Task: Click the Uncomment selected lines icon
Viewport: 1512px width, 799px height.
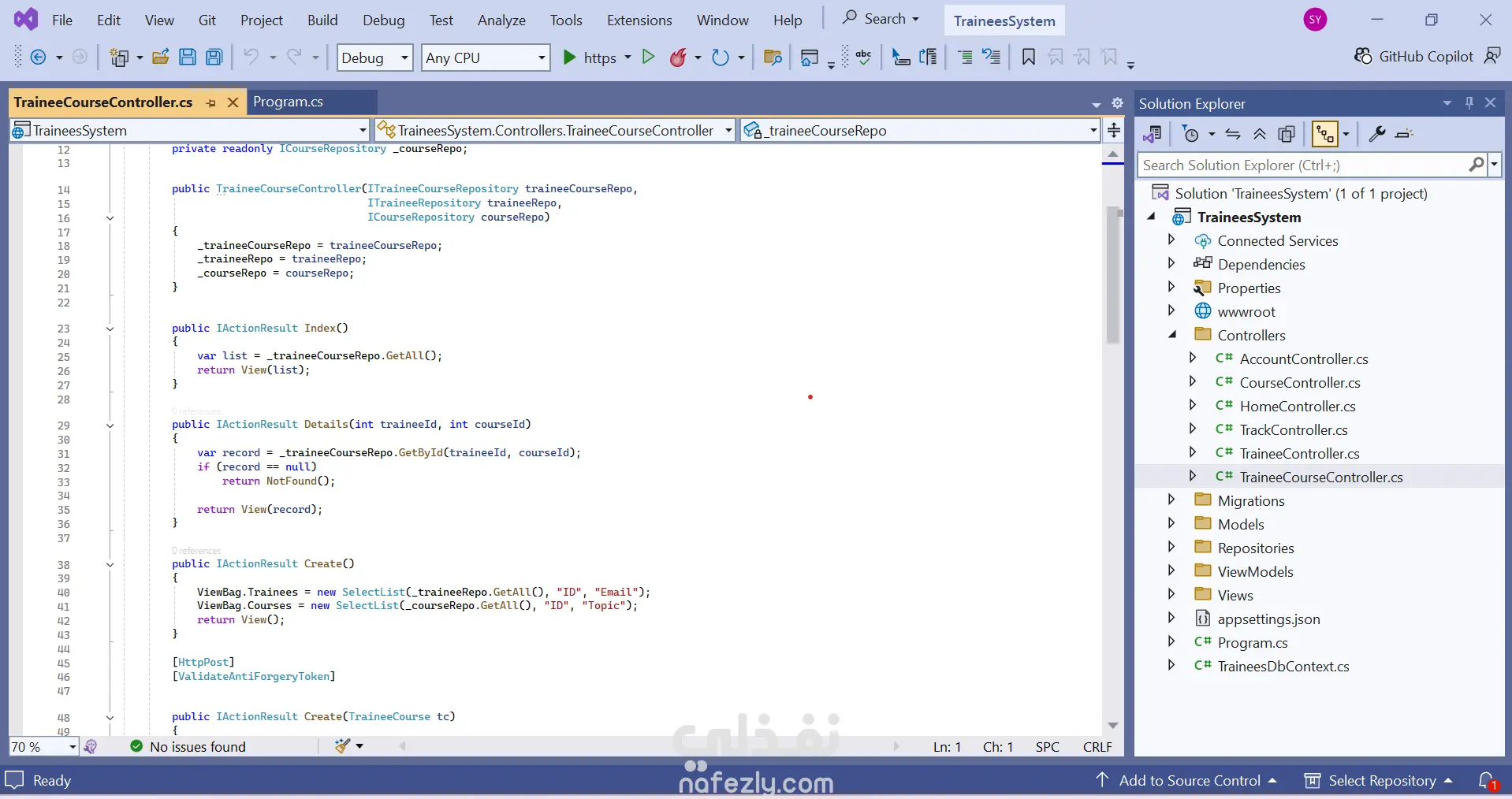Action: 992,57
